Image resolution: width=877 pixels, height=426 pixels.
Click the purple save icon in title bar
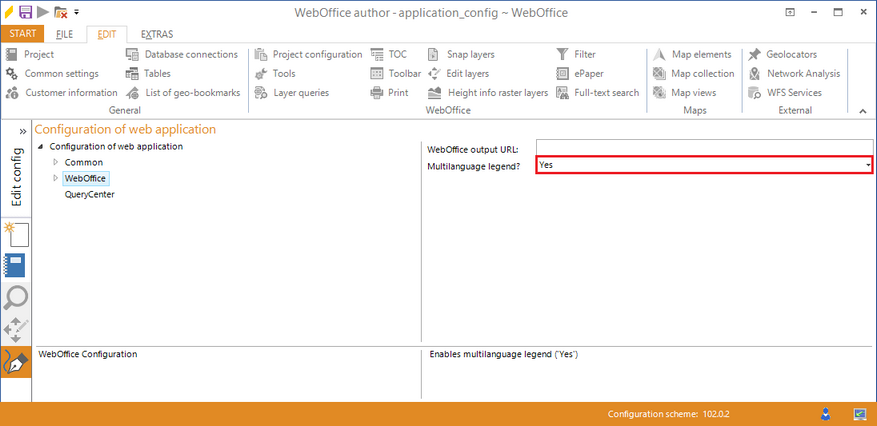pos(25,12)
